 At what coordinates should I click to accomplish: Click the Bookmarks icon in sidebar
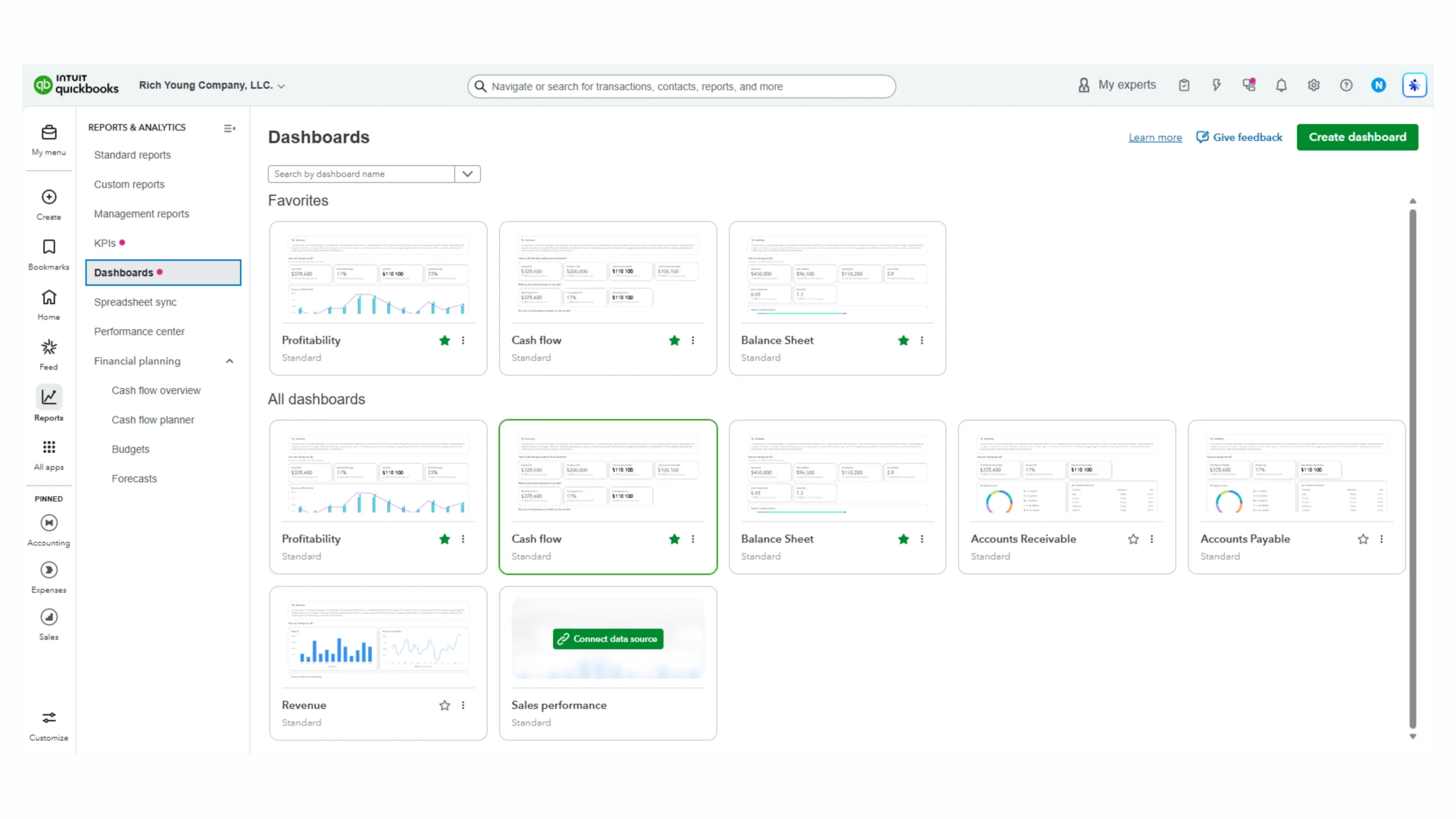point(49,247)
